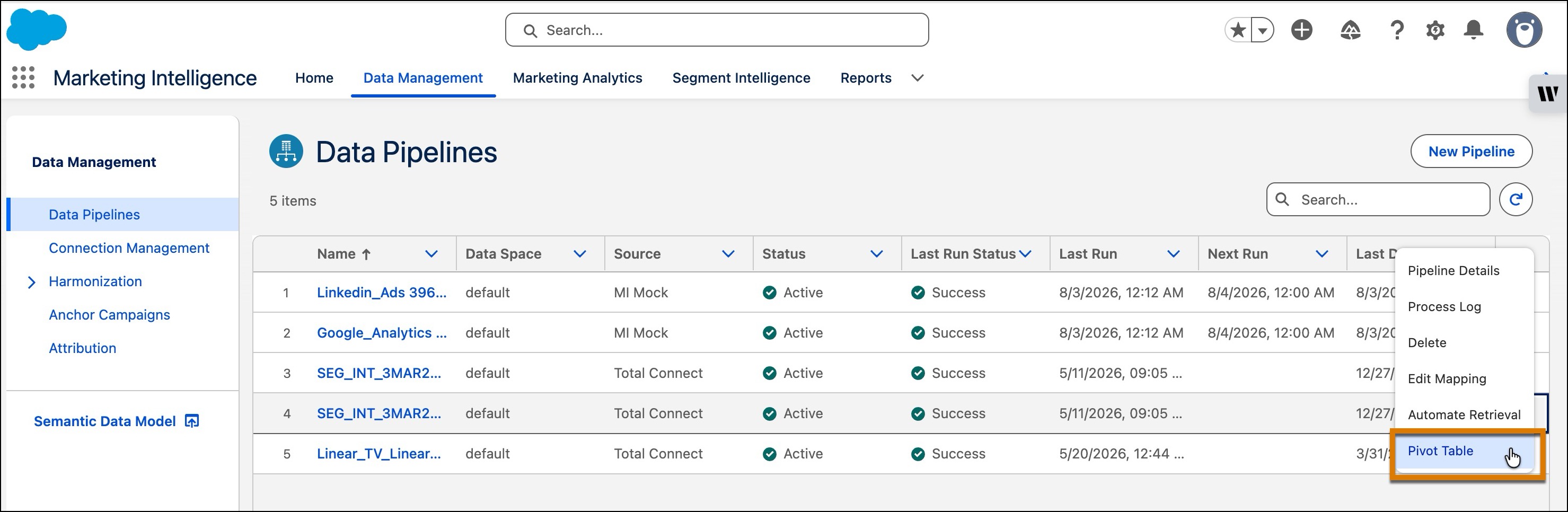Open the Google_Analytics pipeline link
Viewport: 1568px width, 512px height.
[382, 332]
